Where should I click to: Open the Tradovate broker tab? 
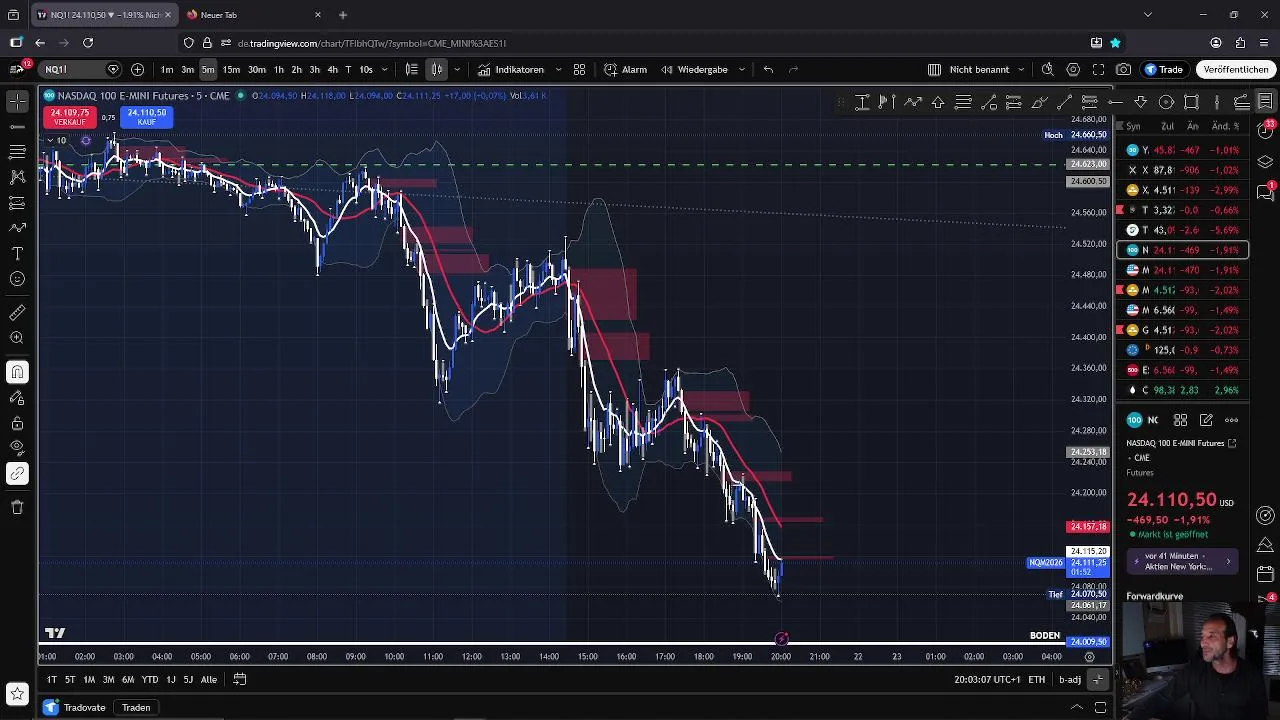pos(75,708)
